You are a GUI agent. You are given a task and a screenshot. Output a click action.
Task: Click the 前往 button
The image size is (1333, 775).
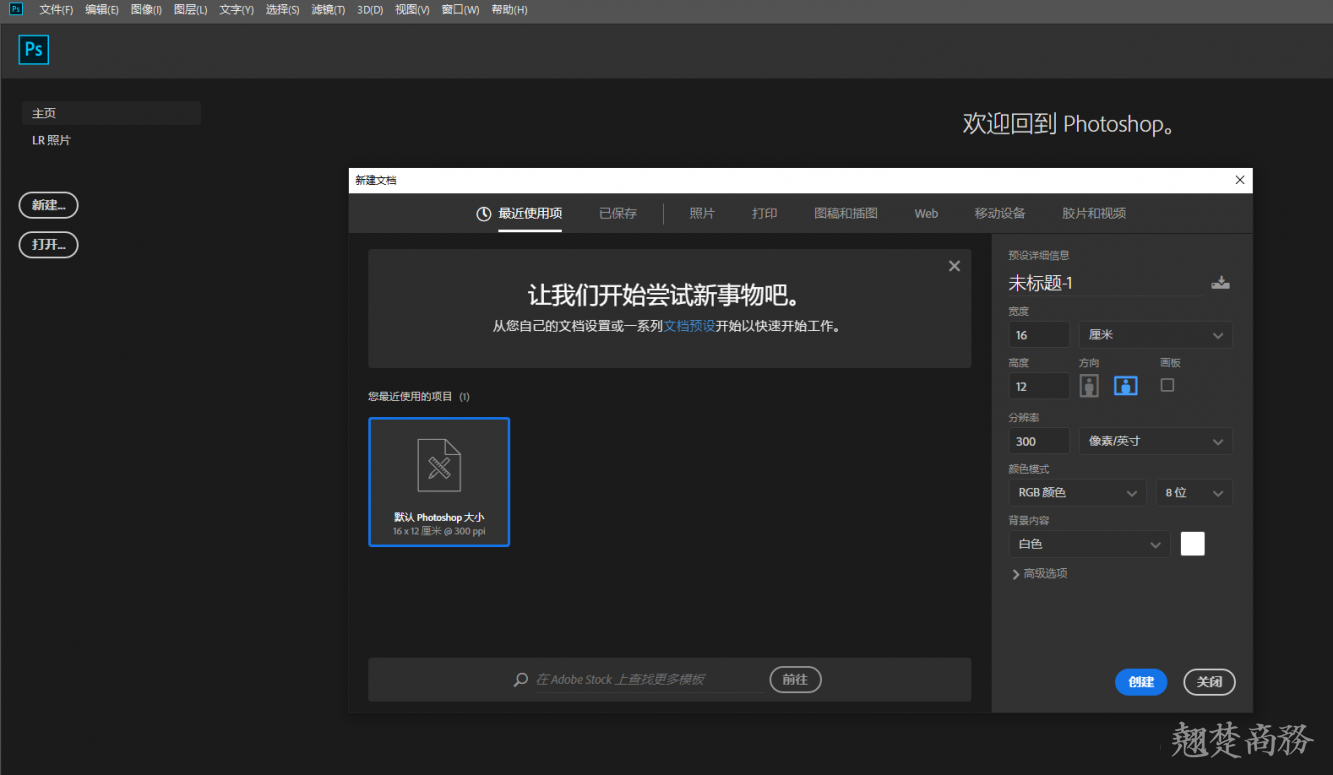pyautogui.click(x=795, y=680)
